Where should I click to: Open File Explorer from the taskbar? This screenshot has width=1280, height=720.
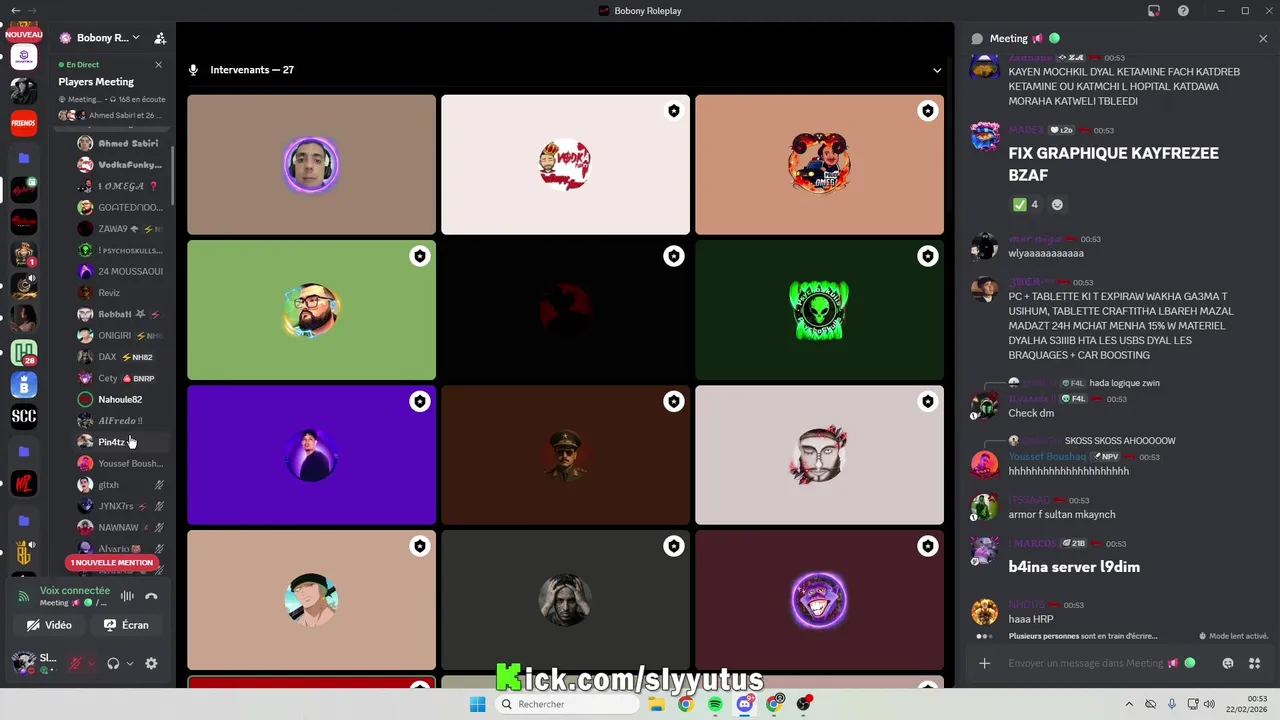click(656, 704)
